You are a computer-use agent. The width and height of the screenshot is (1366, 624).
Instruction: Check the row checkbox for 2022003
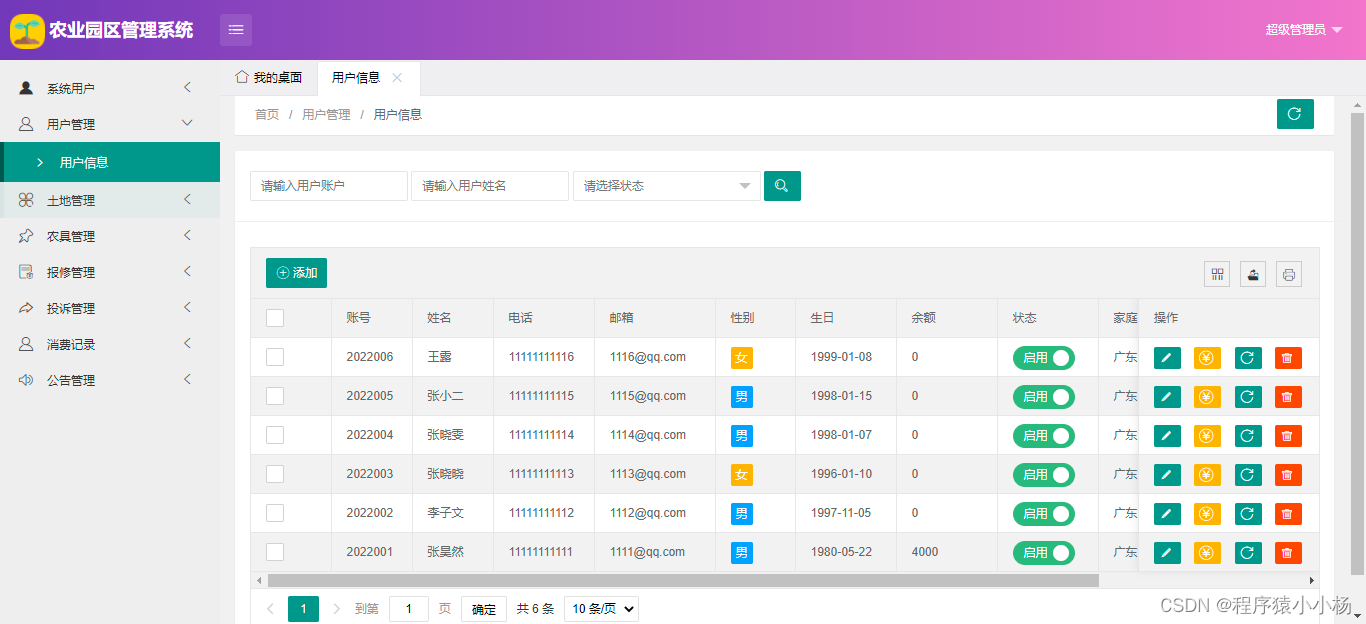(x=275, y=474)
